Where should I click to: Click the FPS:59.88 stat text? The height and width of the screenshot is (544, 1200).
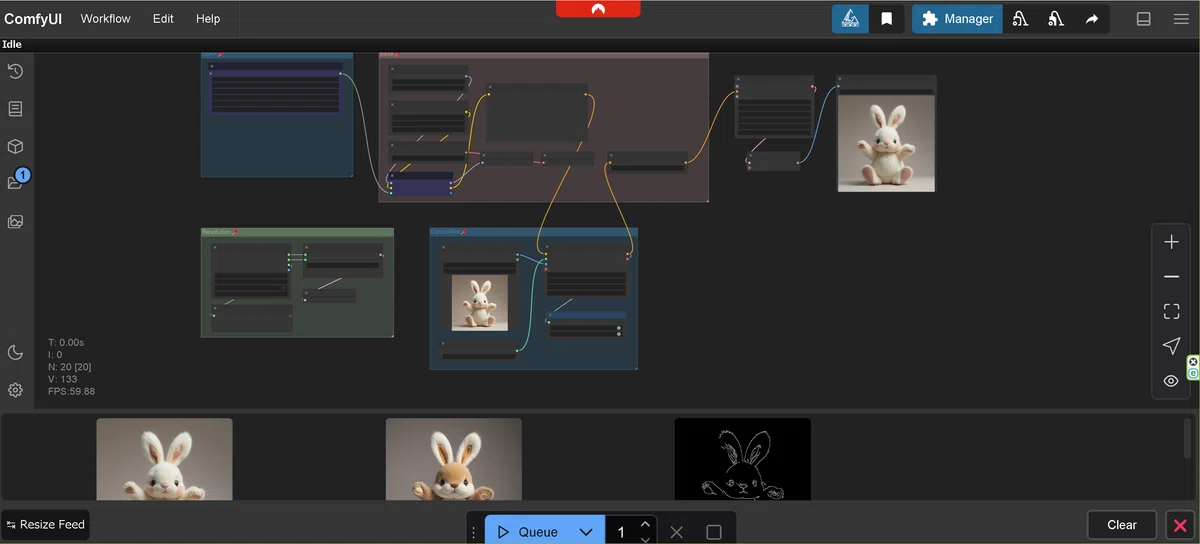[72, 391]
